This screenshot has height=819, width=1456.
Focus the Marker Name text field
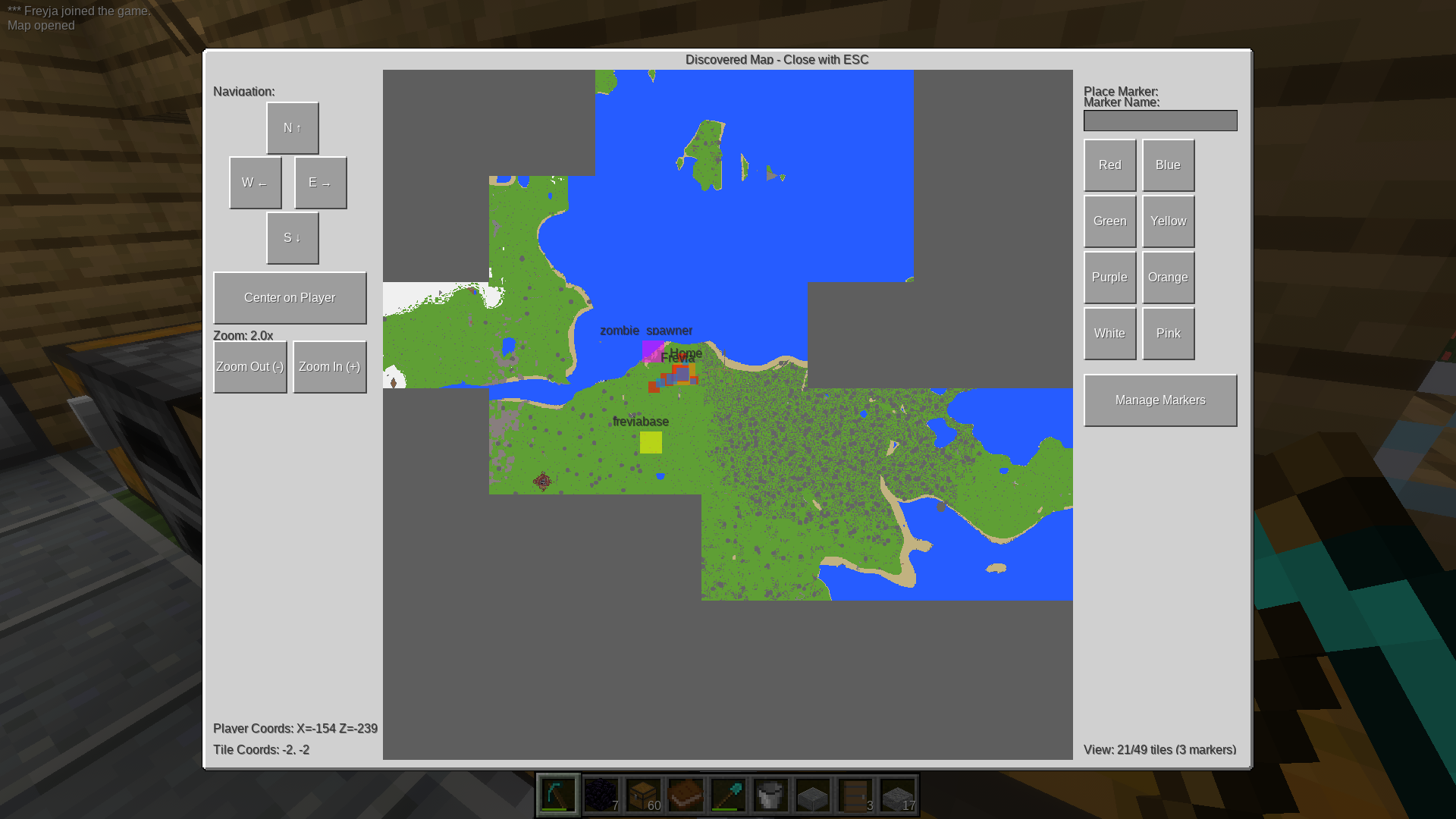[1159, 121]
